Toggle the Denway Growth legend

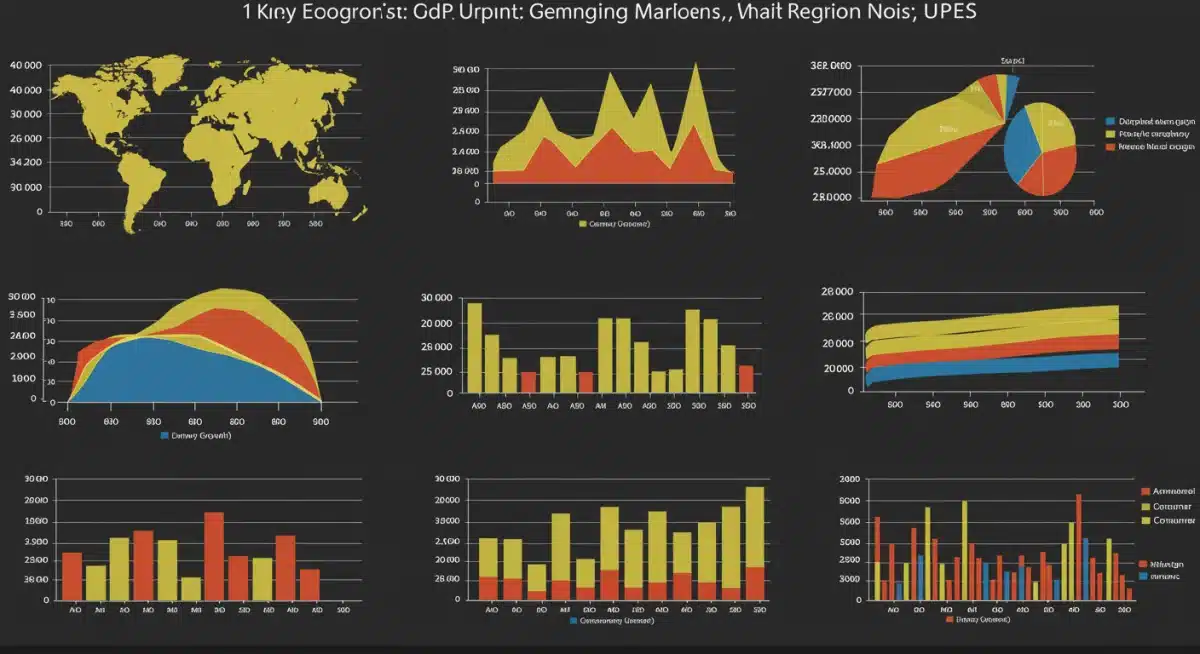tap(200, 435)
